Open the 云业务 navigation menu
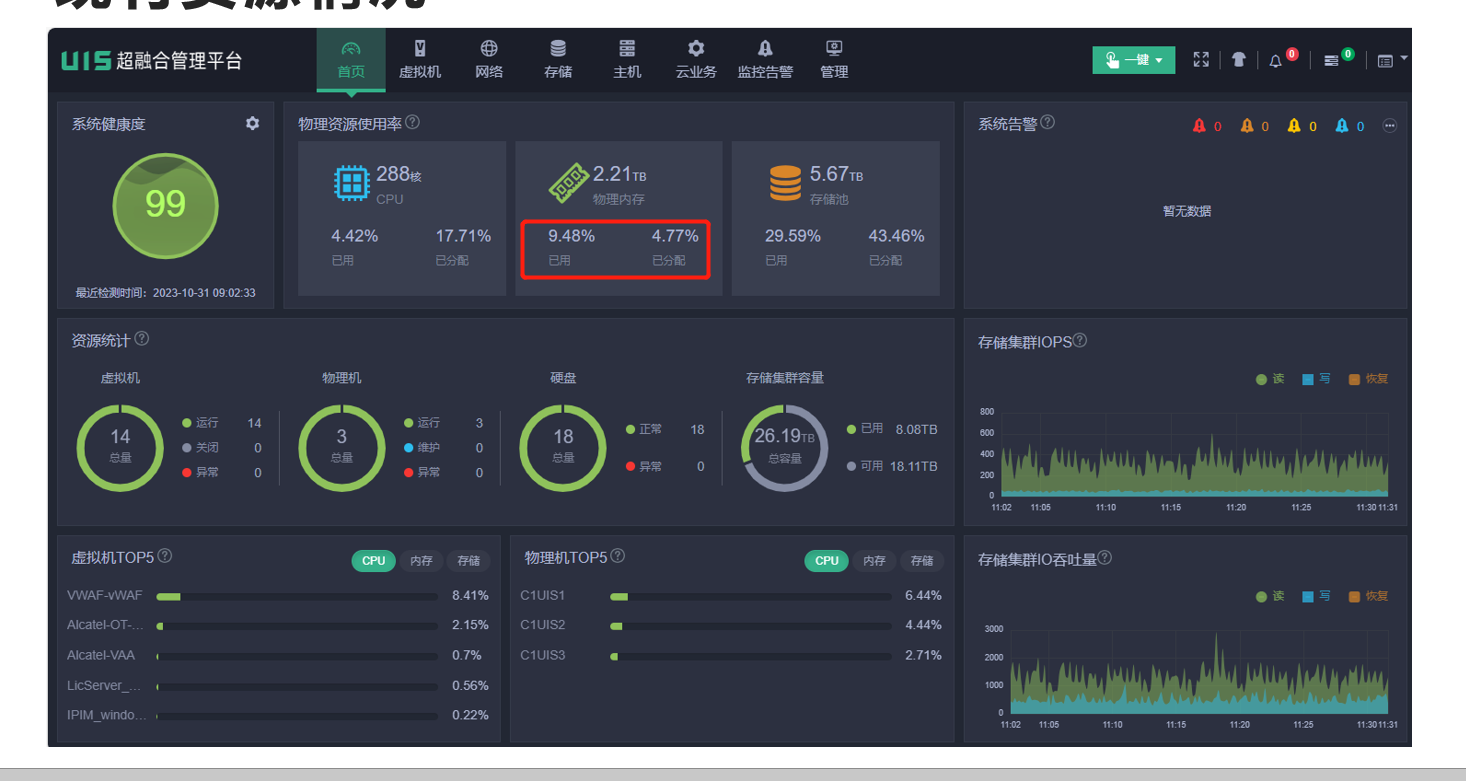The image size is (1466, 781). click(696, 60)
